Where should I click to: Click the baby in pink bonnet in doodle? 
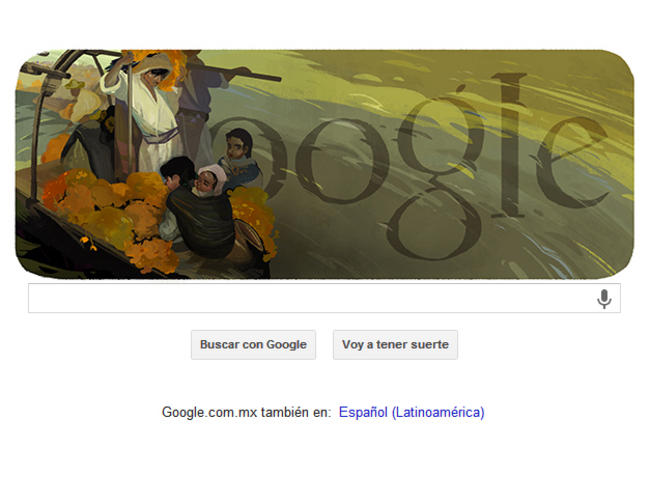click(x=210, y=180)
